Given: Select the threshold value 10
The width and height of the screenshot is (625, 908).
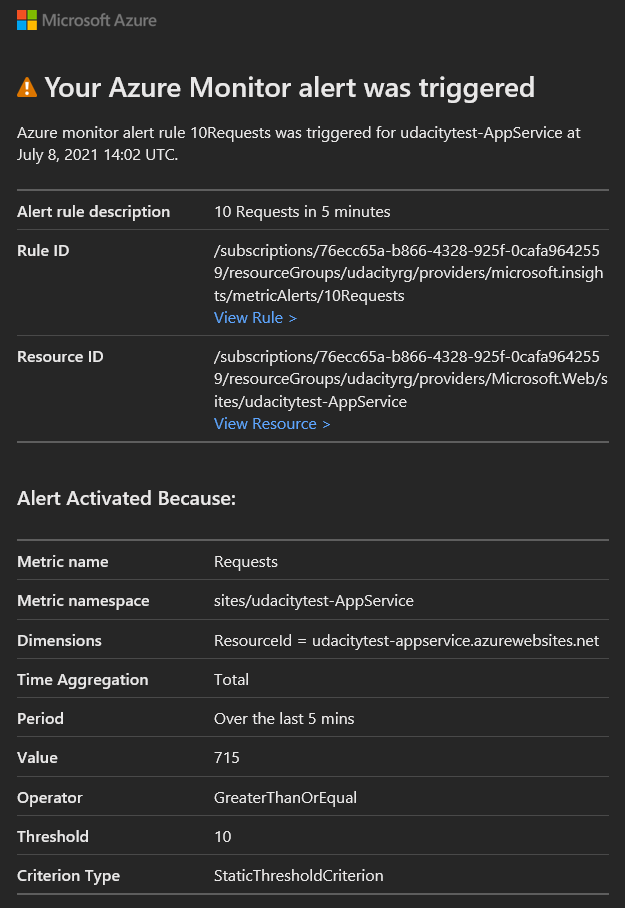Looking at the screenshot, I should 222,837.
